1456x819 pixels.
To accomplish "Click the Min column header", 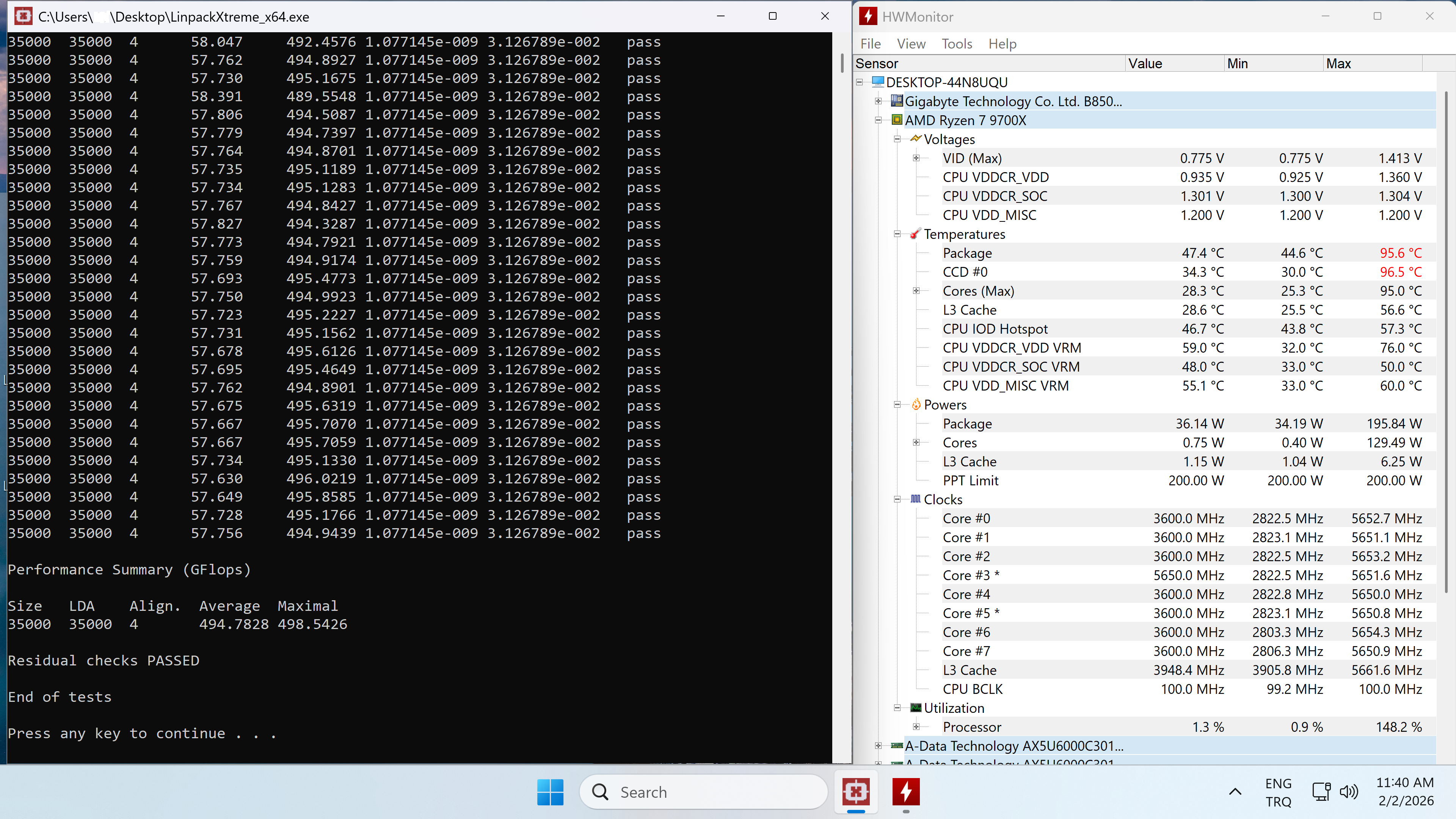I will point(1274,63).
